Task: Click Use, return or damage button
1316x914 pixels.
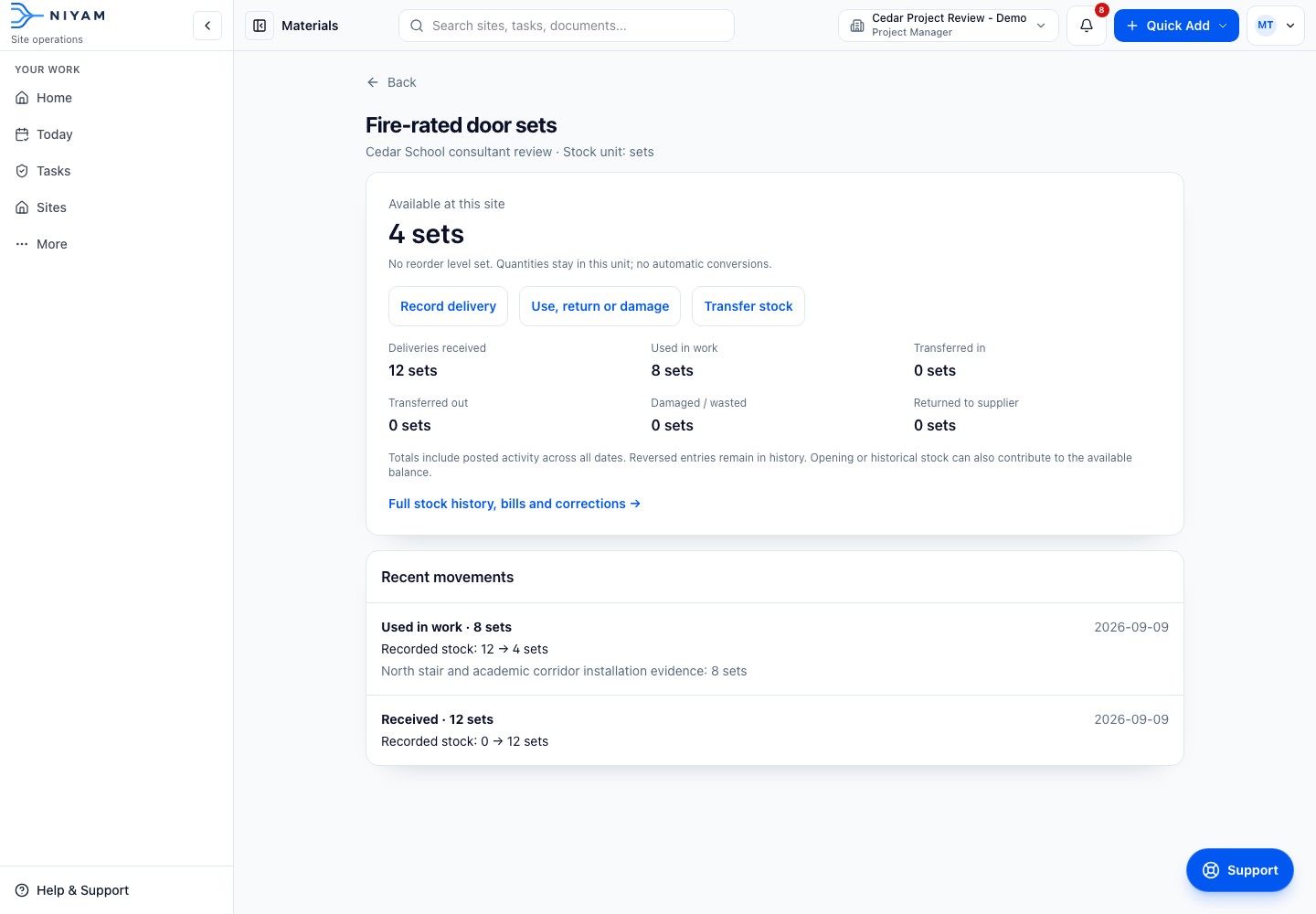Action: pyautogui.click(x=600, y=306)
